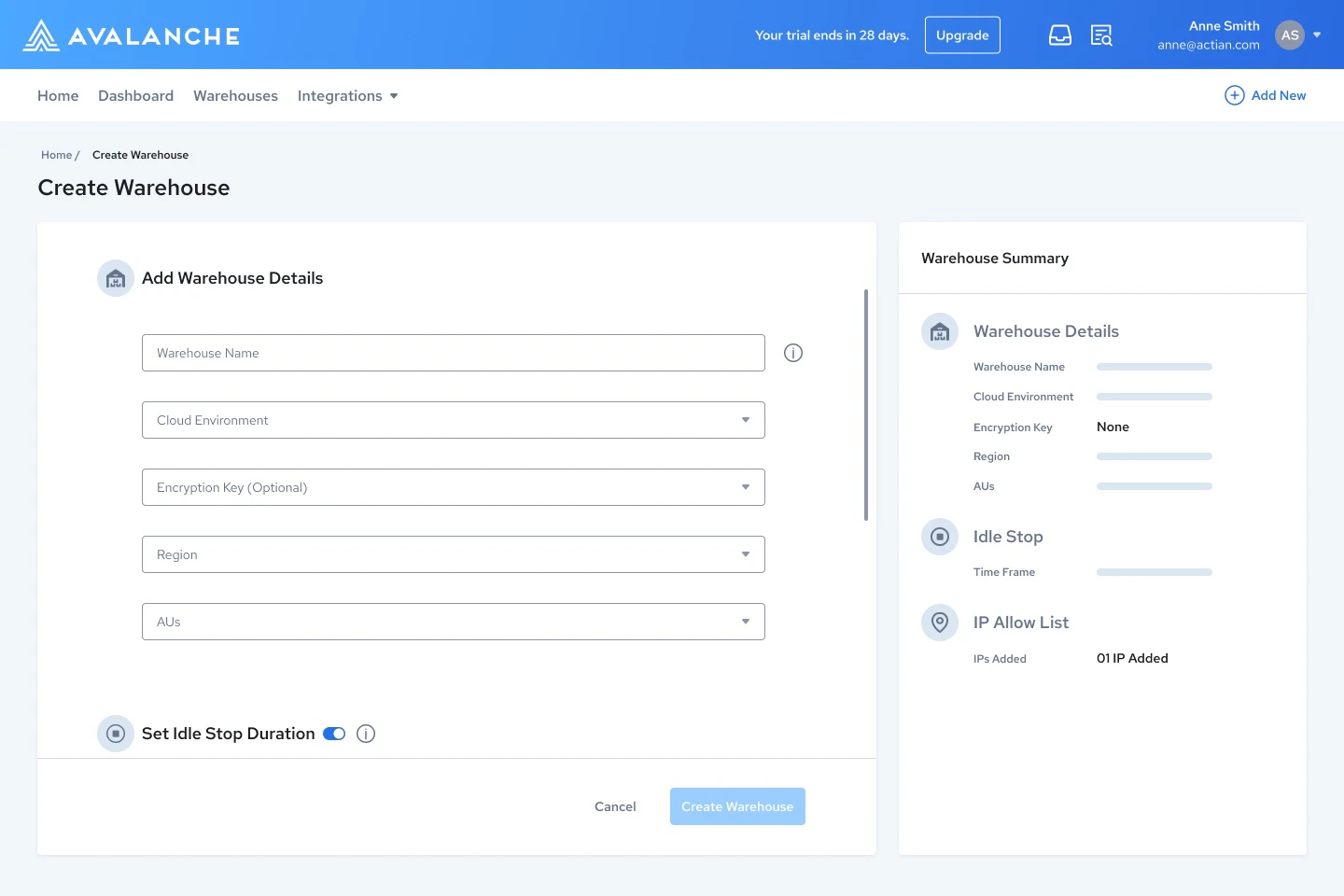Click the info icon beside Warehouse Name field

click(792, 353)
